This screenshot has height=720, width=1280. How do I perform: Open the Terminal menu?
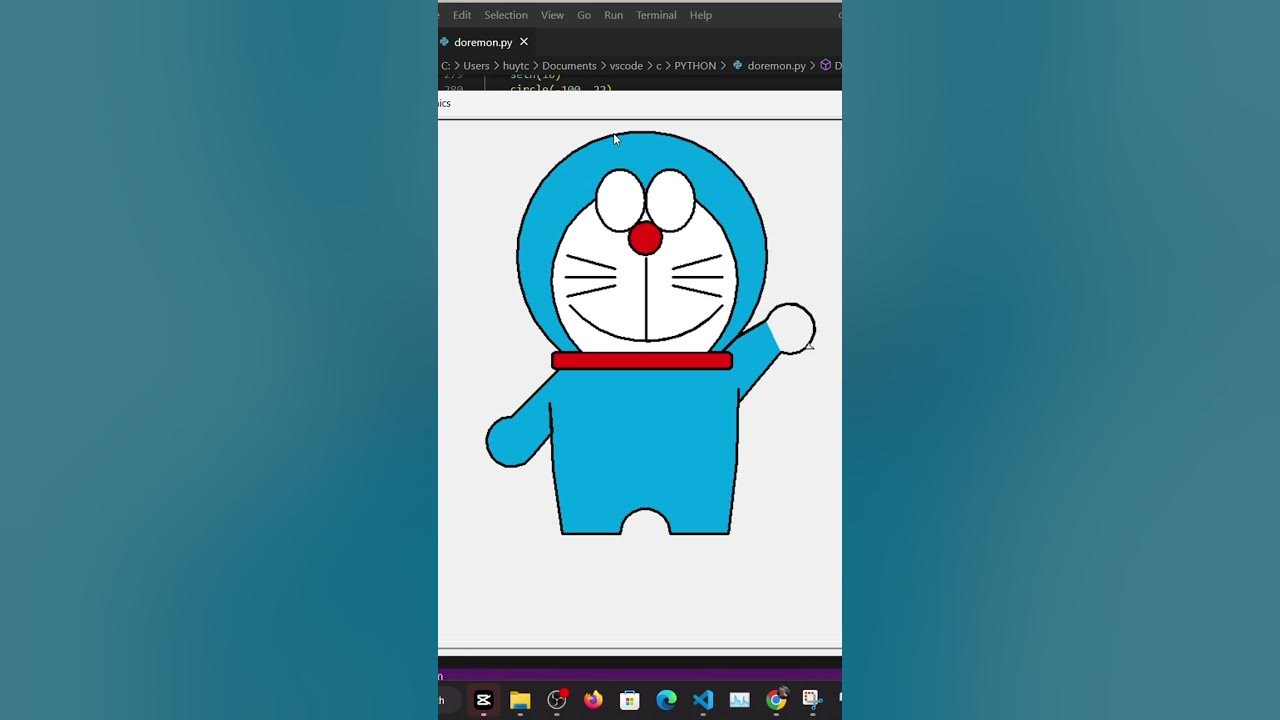click(x=656, y=15)
